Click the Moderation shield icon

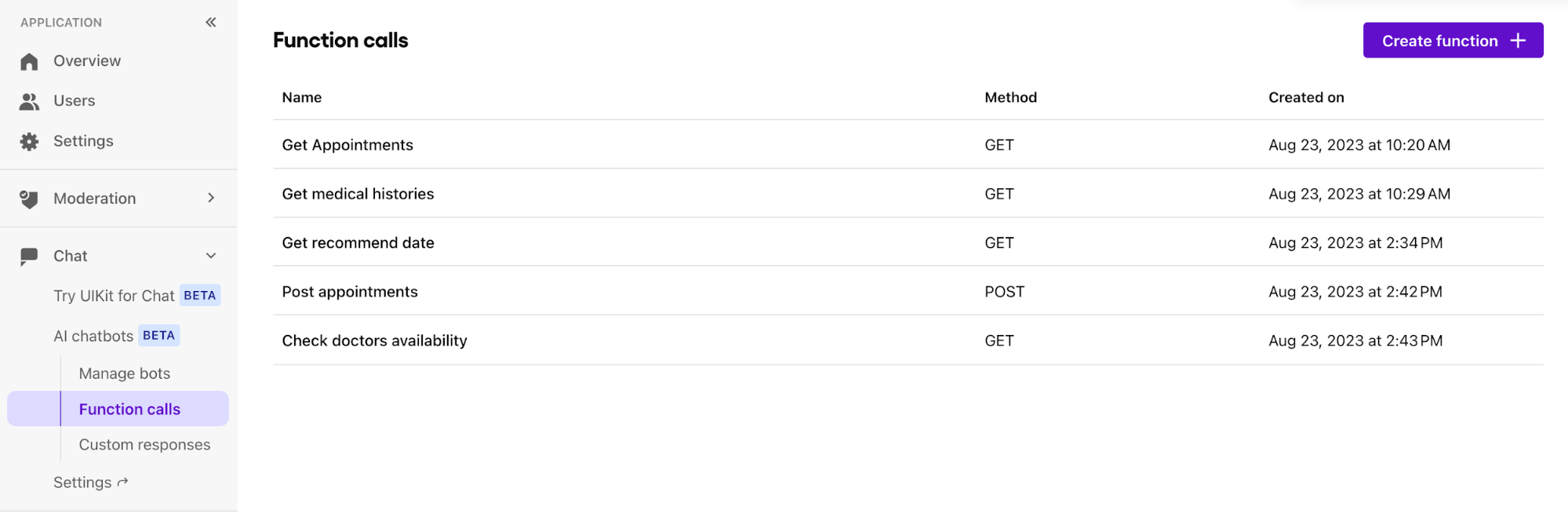29,198
